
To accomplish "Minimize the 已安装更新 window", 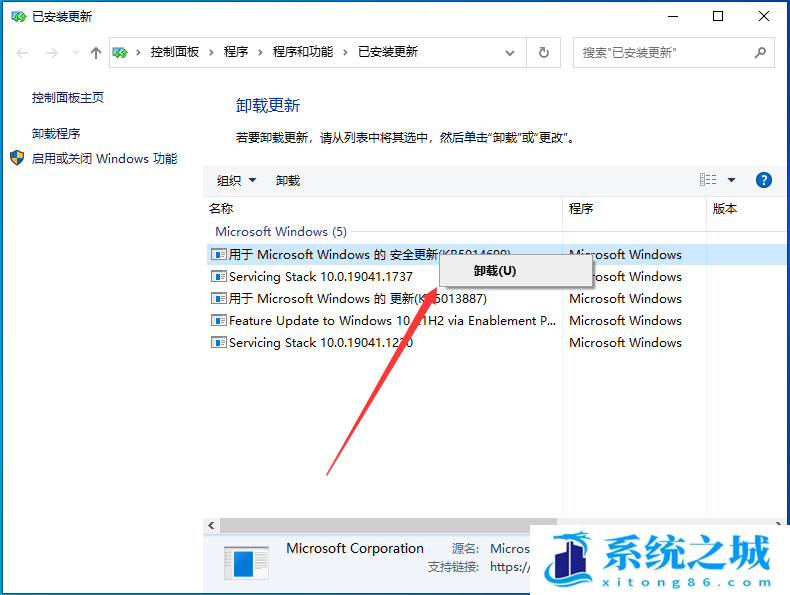I will 673,16.
